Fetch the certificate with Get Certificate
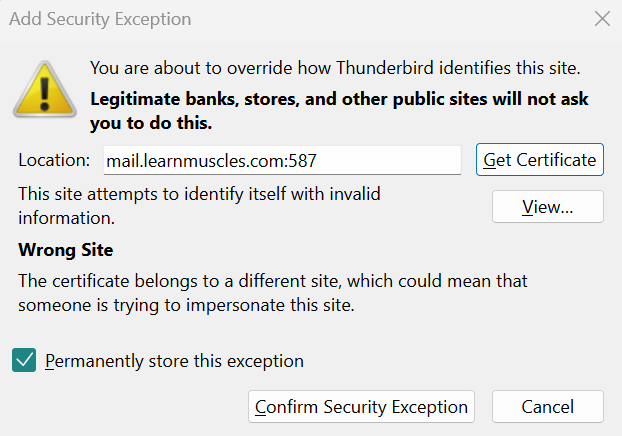 click(539, 159)
